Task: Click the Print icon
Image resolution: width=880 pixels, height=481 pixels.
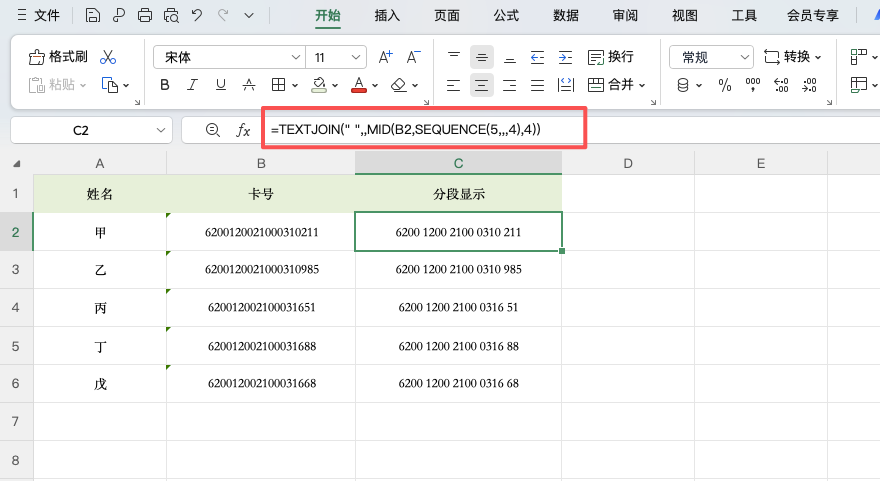Action: [145, 15]
